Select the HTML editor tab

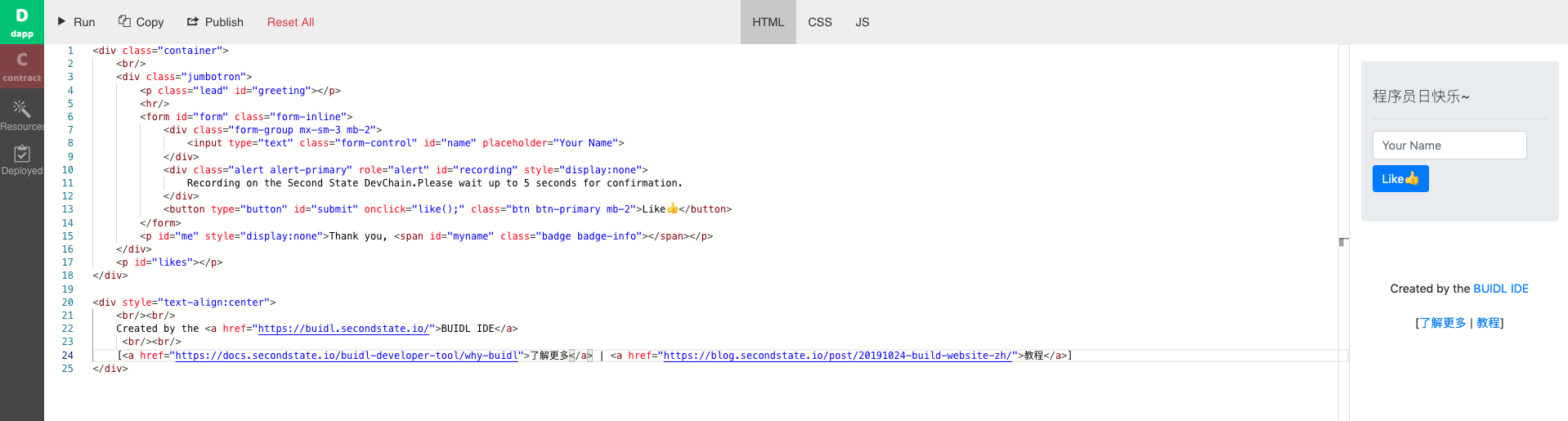click(768, 22)
